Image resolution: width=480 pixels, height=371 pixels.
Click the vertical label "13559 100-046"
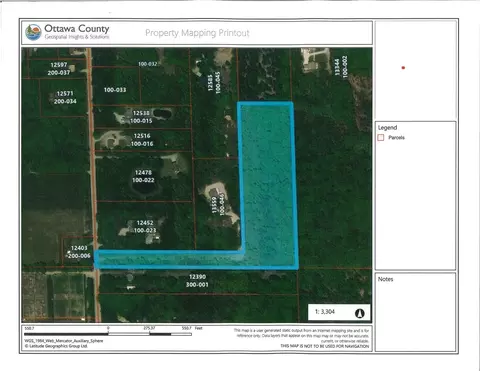[x=218, y=204]
